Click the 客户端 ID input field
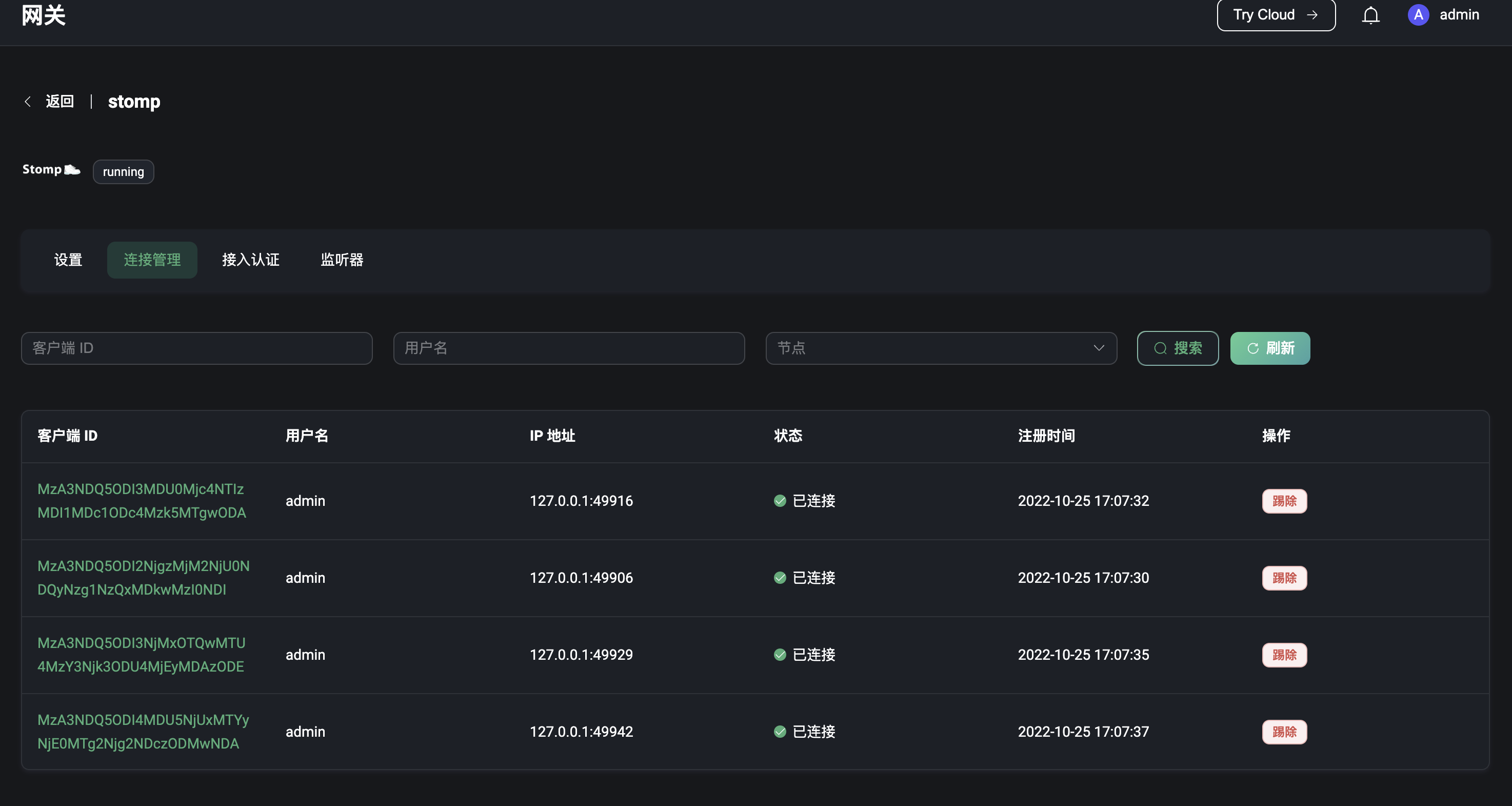The width and height of the screenshot is (1512, 806). coord(196,348)
